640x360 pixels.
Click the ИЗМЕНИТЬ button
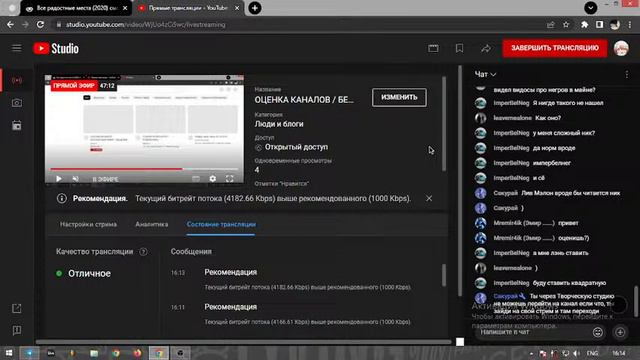pos(399,97)
